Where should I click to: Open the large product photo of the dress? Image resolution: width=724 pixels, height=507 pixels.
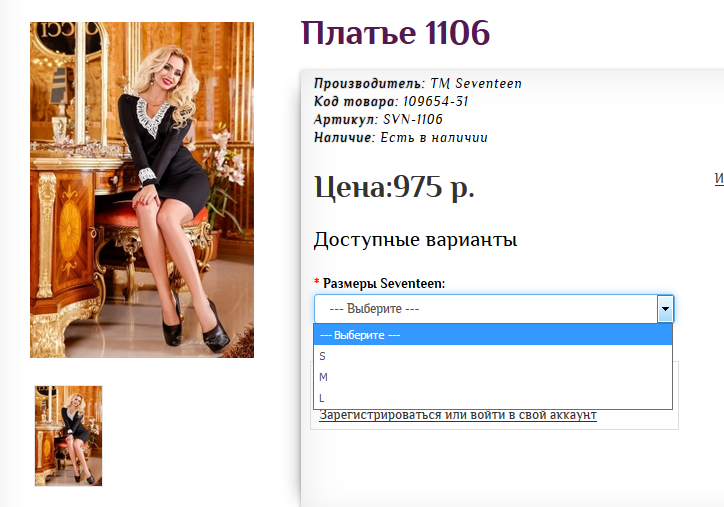click(x=142, y=190)
